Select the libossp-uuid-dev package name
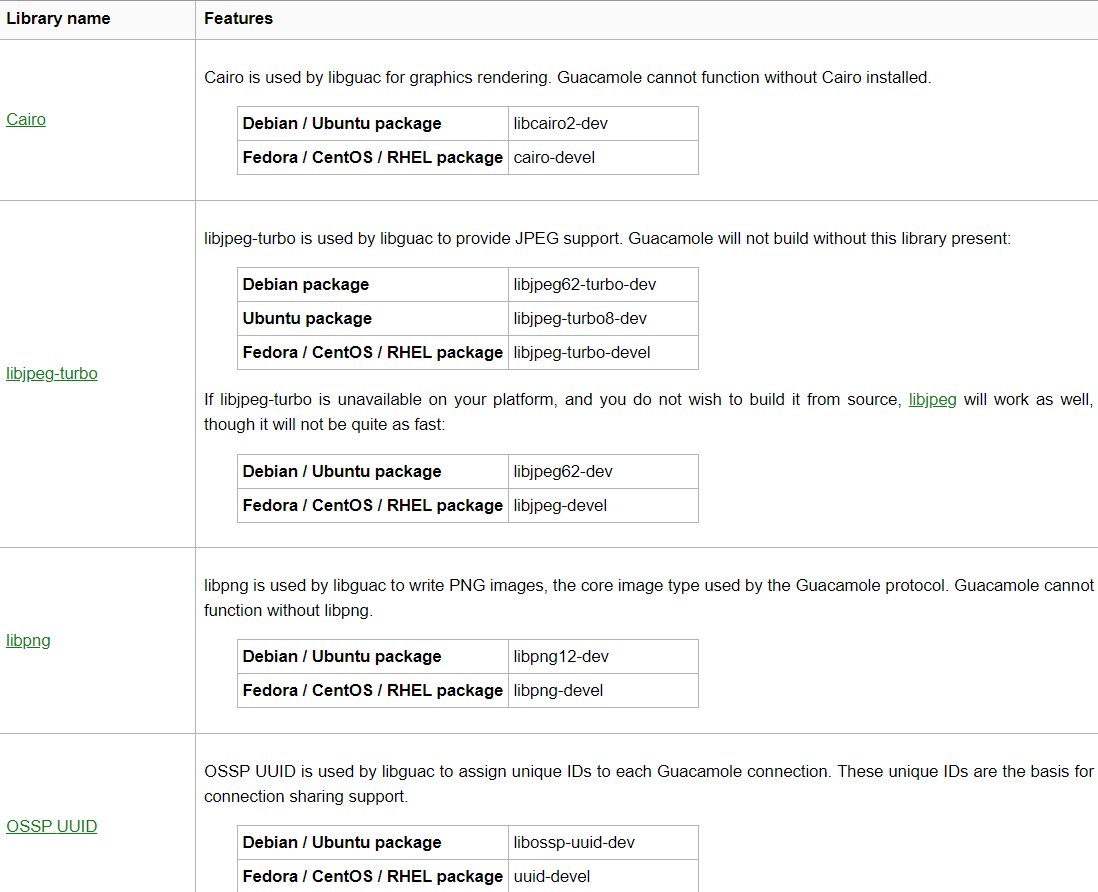The image size is (1098, 892). coord(574,843)
